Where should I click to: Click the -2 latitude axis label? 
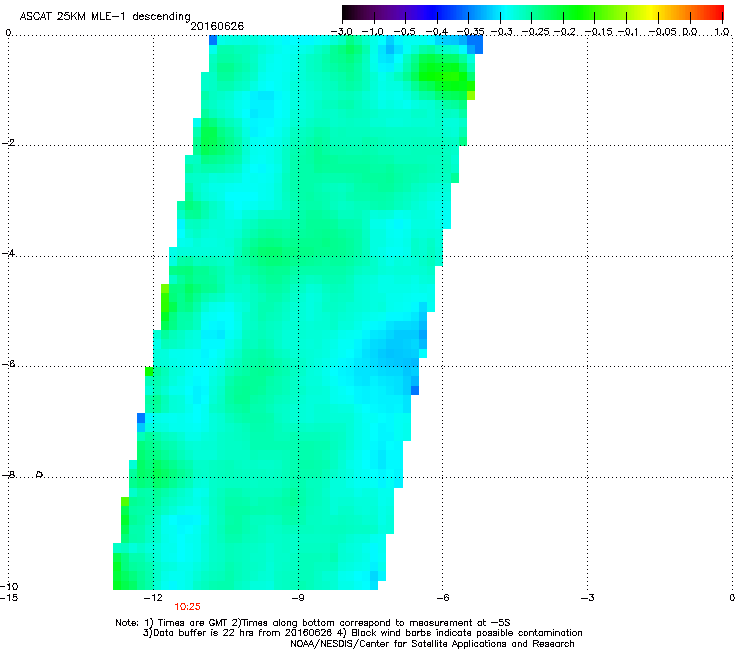point(8,143)
